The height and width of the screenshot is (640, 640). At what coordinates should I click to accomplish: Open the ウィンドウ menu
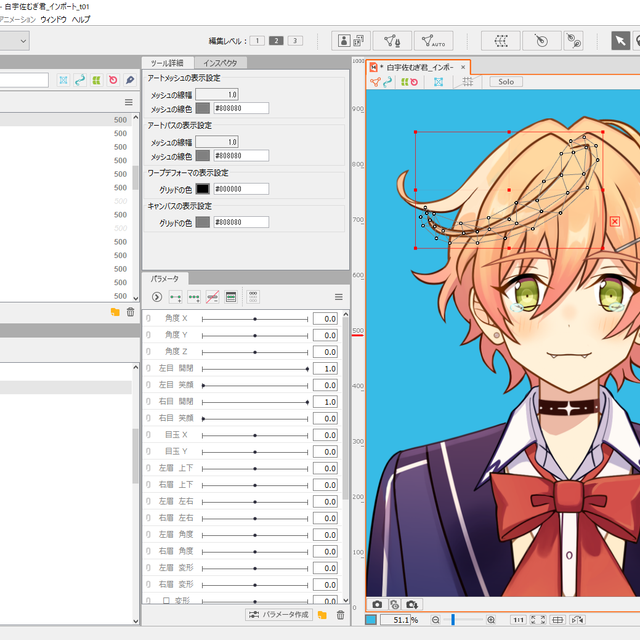pos(54,19)
